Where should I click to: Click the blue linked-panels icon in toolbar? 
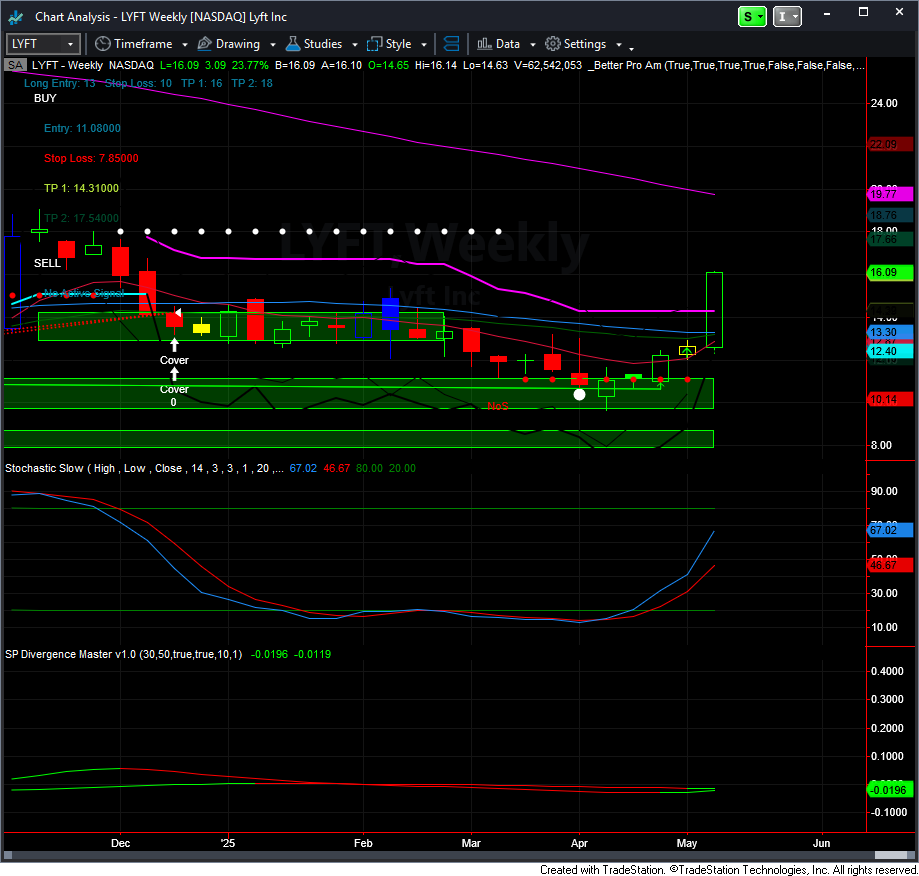click(451, 44)
